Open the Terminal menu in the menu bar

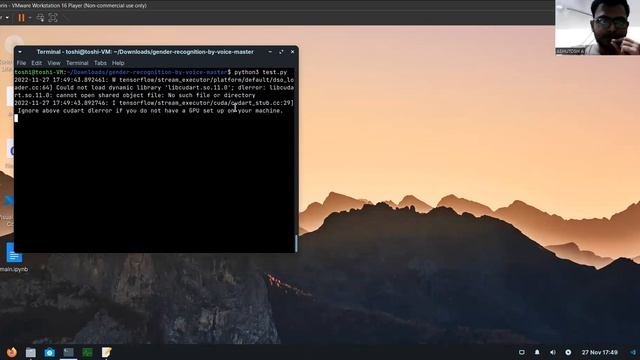coord(77,63)
